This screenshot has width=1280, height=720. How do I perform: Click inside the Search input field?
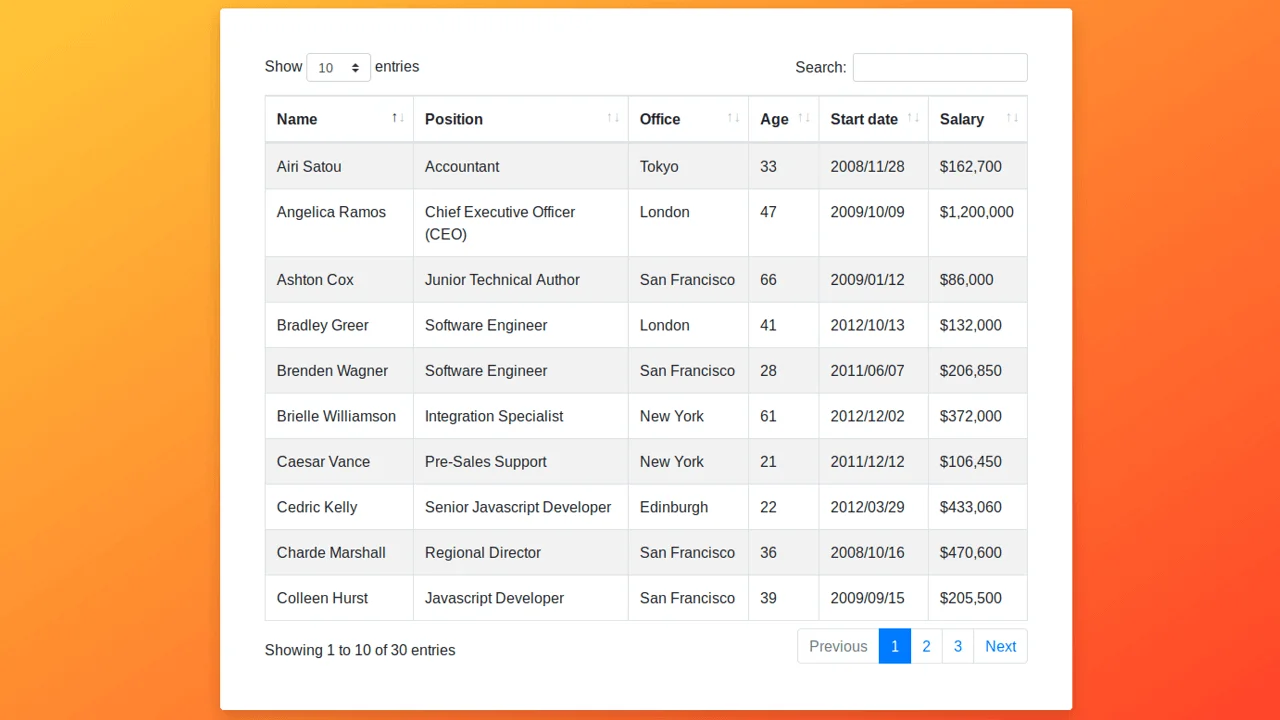tap(939, 67)
